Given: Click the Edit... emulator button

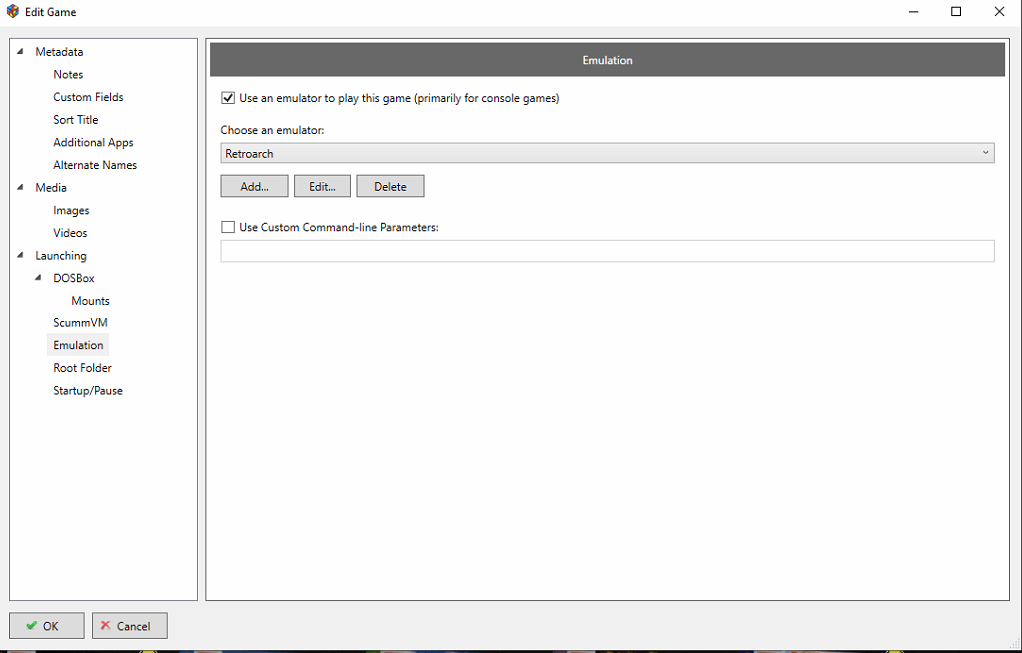Looking at the screenshot, I should pyautogui.click(x=322, y=186).
